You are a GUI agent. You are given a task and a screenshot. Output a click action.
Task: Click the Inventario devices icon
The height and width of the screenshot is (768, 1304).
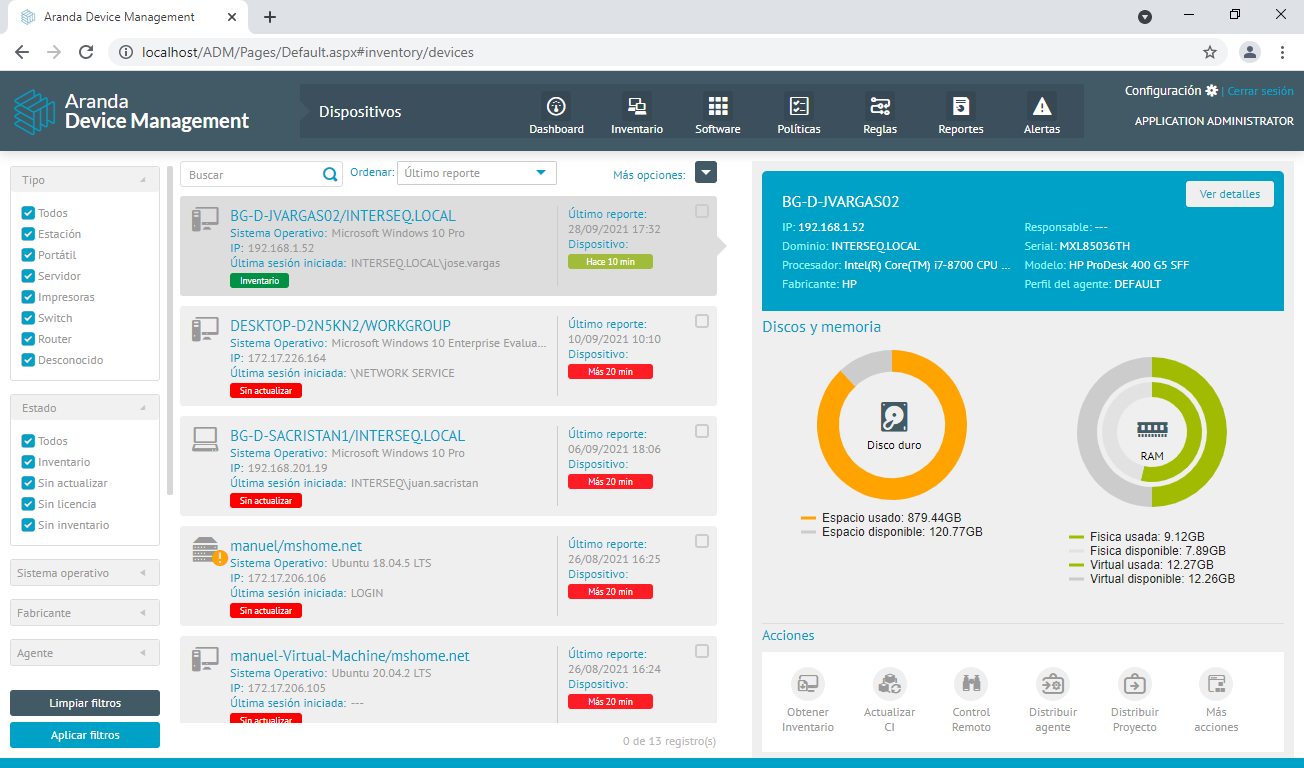point(636,106)
